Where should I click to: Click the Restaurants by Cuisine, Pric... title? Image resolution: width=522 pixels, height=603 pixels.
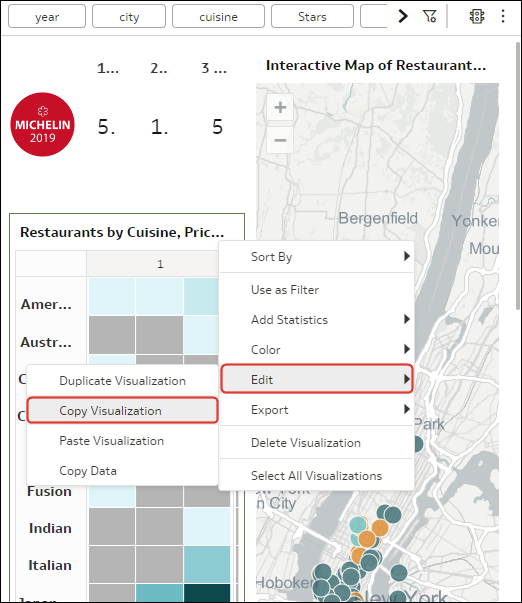click(x=122, y=232)
